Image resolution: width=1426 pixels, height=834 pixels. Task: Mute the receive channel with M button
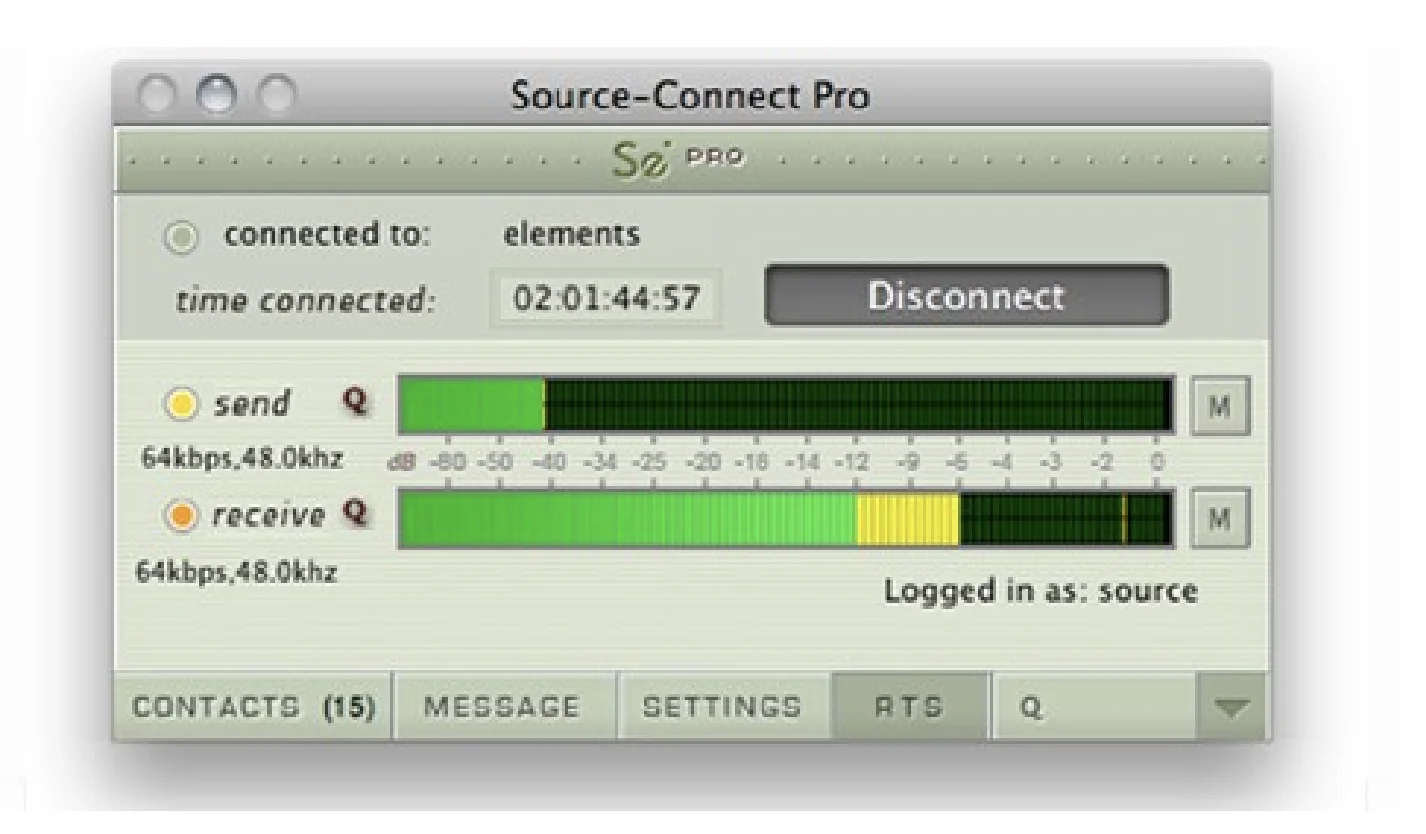click(x=1221, y=518)
